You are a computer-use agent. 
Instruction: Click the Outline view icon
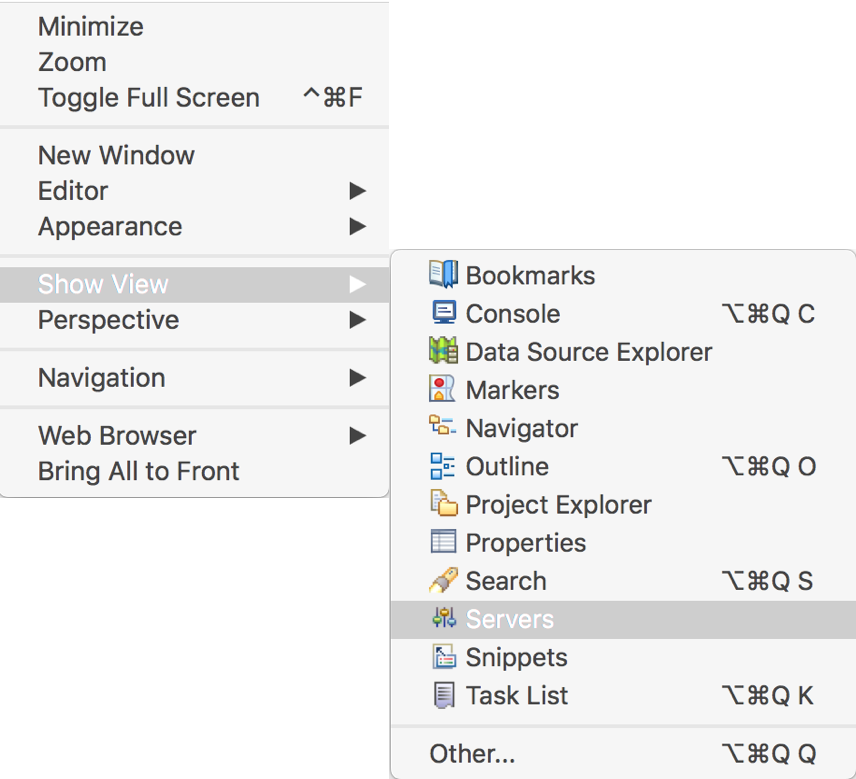coord(442,466)
